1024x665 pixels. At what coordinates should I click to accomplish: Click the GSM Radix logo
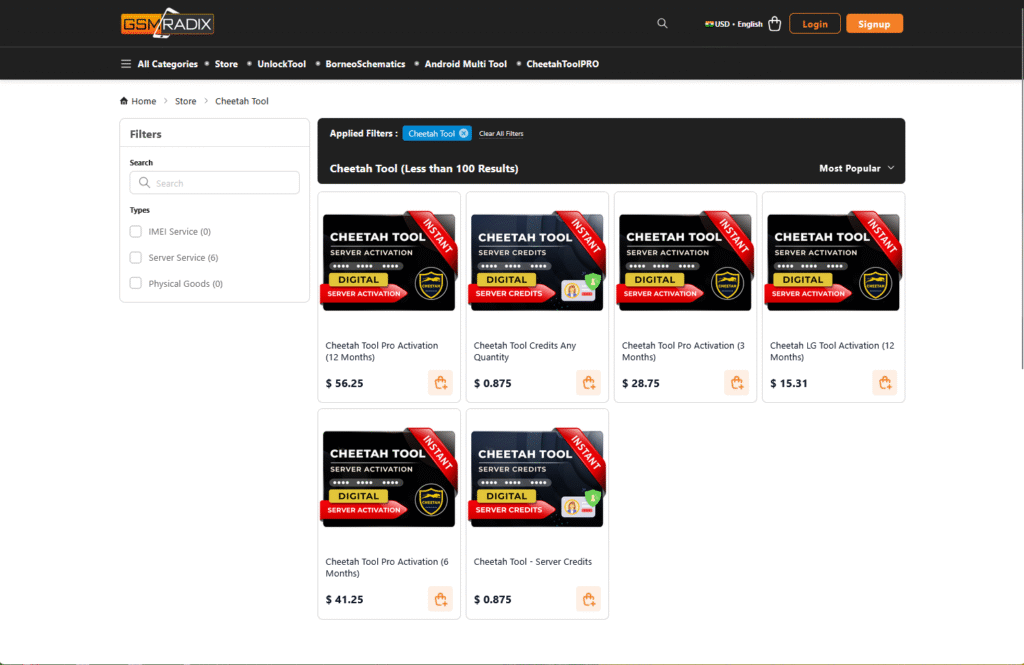pos(167,23)
